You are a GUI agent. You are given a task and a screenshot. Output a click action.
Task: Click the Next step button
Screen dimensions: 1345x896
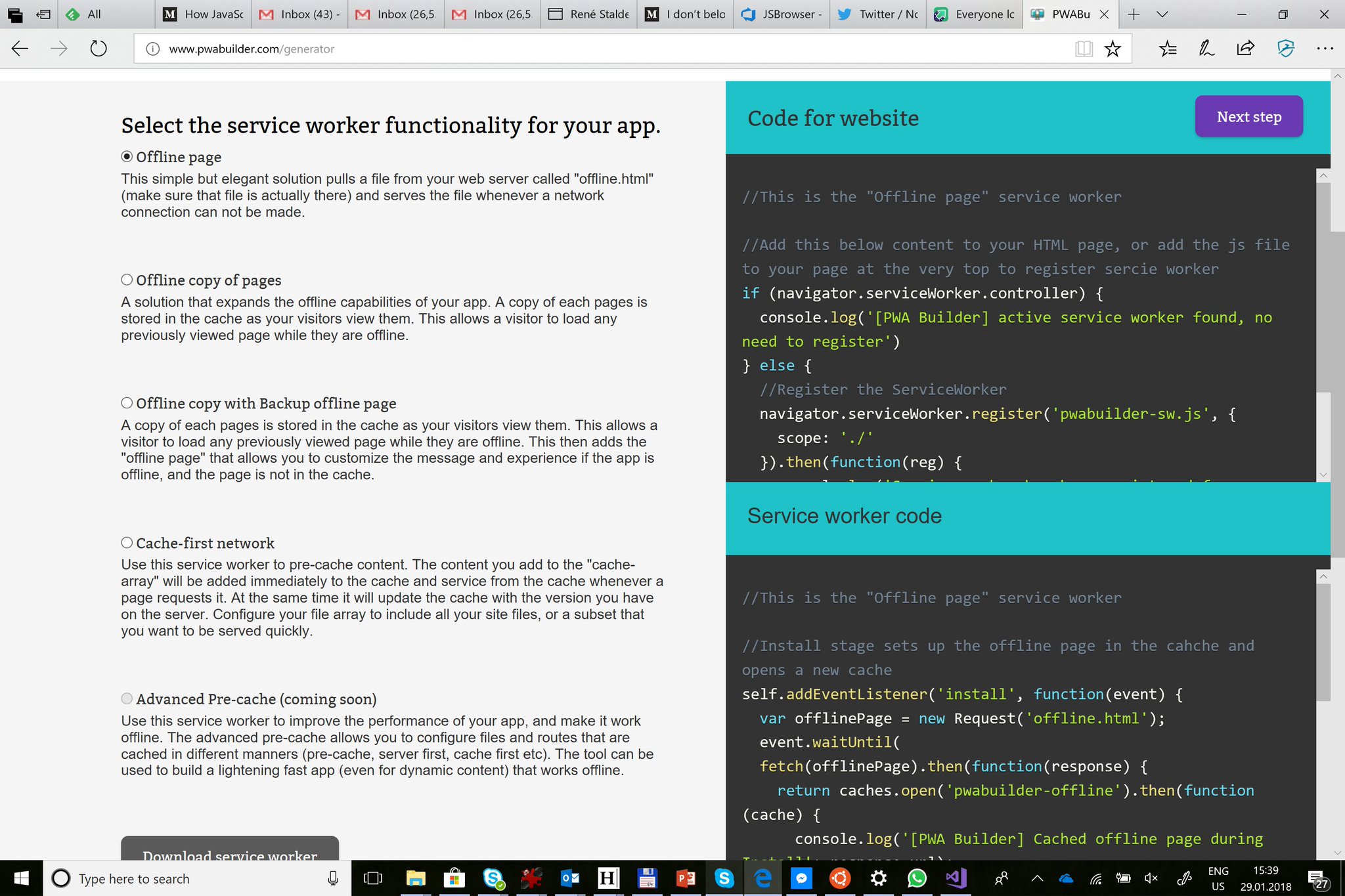click(1248, 117)
